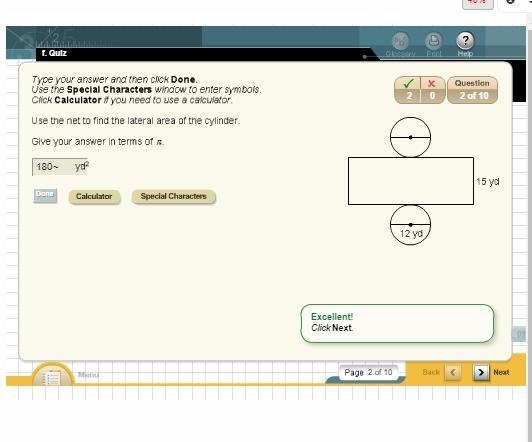Image resolution: width=532 pixels, height=442 pixels.
Task: Open the Menu list icon
Action: [52, 377]
